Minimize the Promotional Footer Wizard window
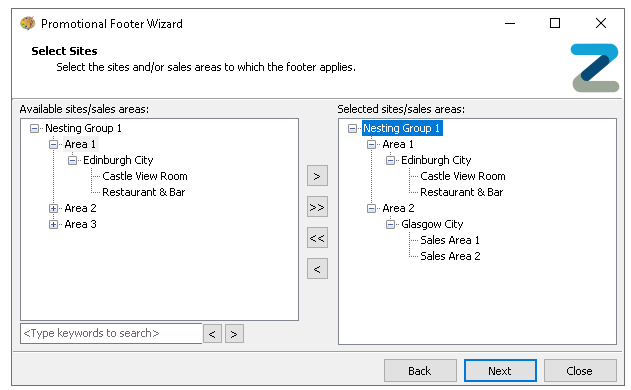The width and height of the screenshot is (631, 390). tap(510, 23)
